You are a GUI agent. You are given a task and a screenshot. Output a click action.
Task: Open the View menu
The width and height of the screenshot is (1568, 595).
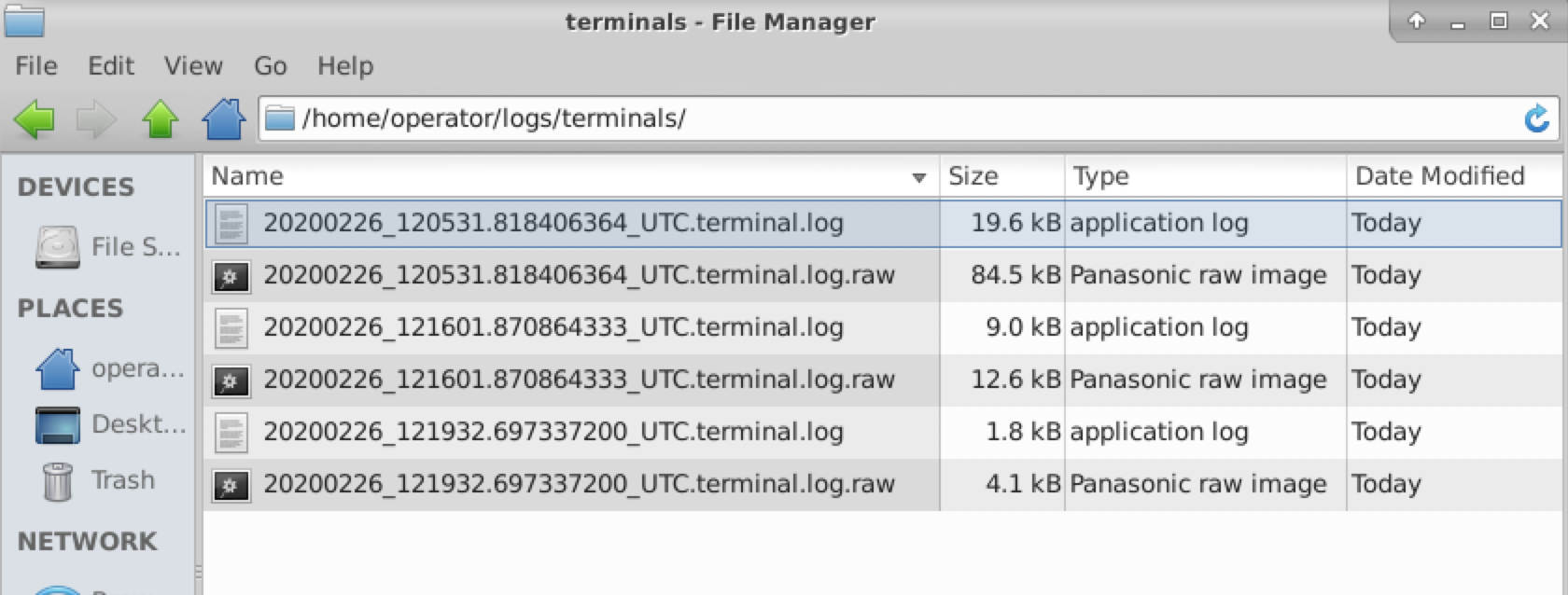point(193,66)
